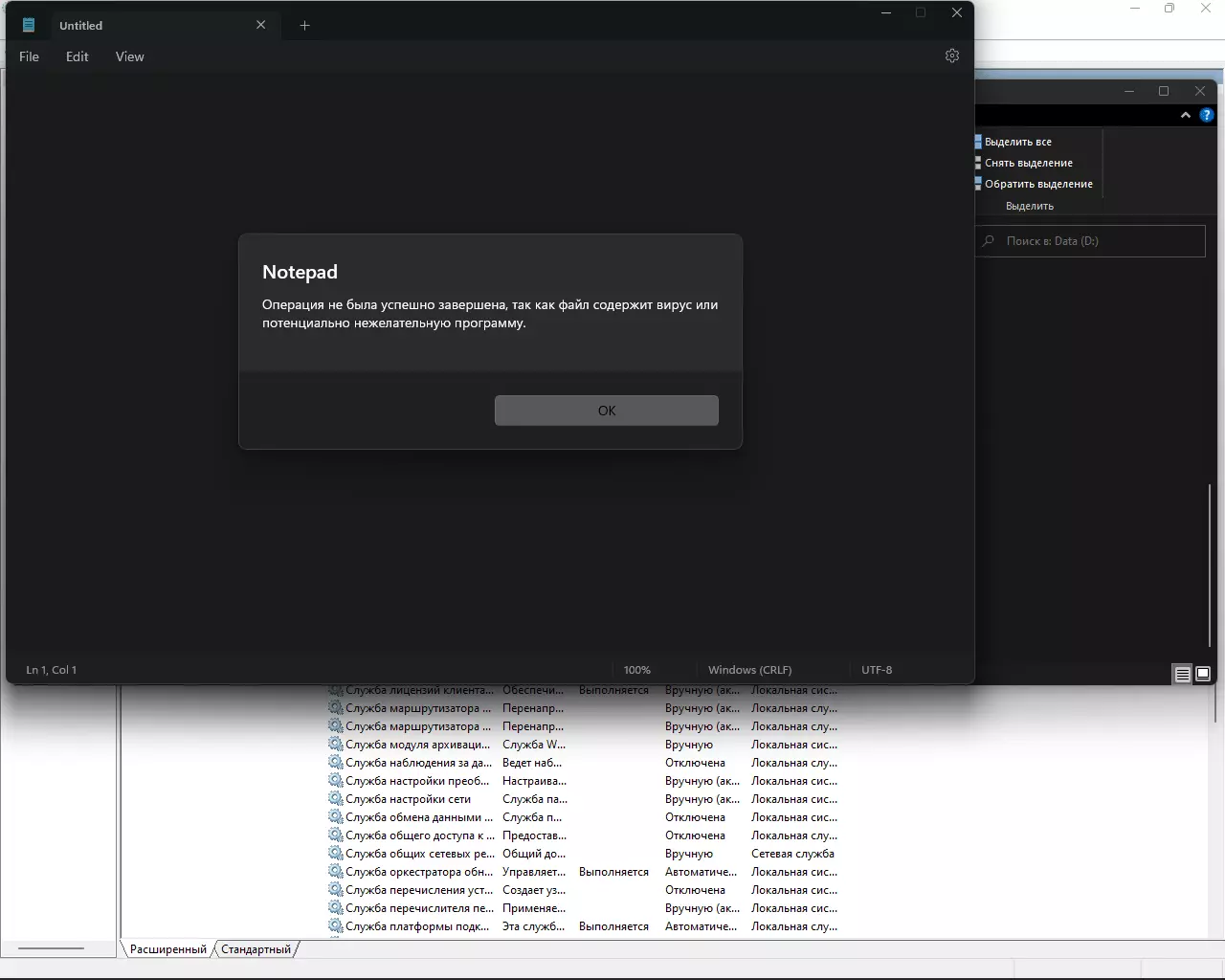
Task: Click the Ln 1, Col 1 status entry
Action: click(x=52, y=670)
